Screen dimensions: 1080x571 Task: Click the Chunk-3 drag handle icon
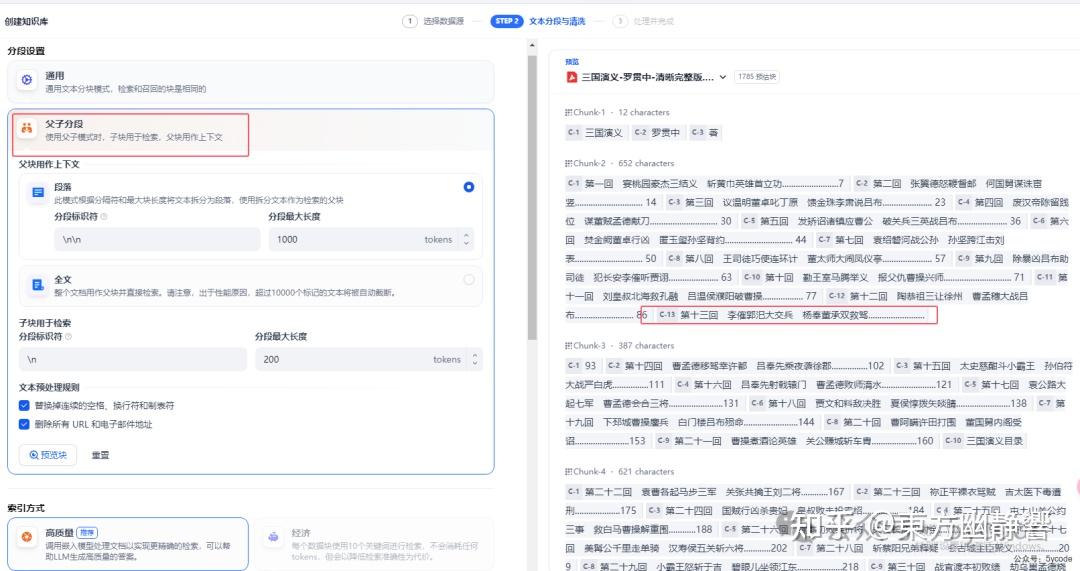click(568, 346)
